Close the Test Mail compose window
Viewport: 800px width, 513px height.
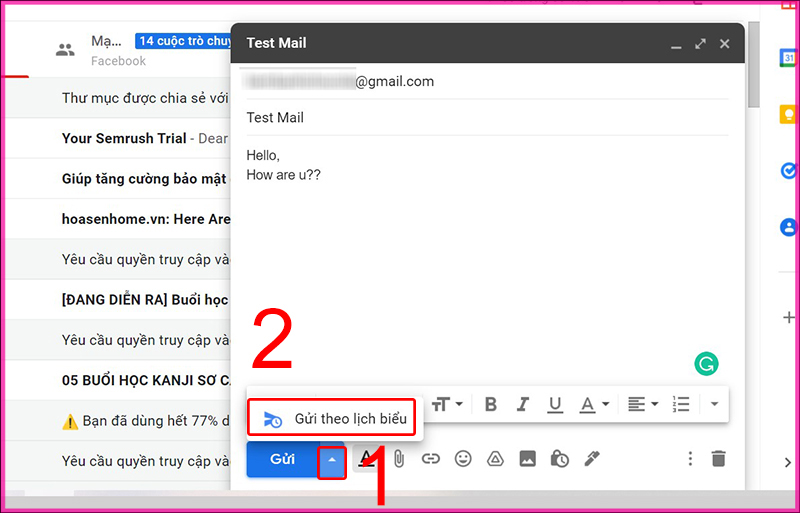pyautogui.click(x=724, y=44)
